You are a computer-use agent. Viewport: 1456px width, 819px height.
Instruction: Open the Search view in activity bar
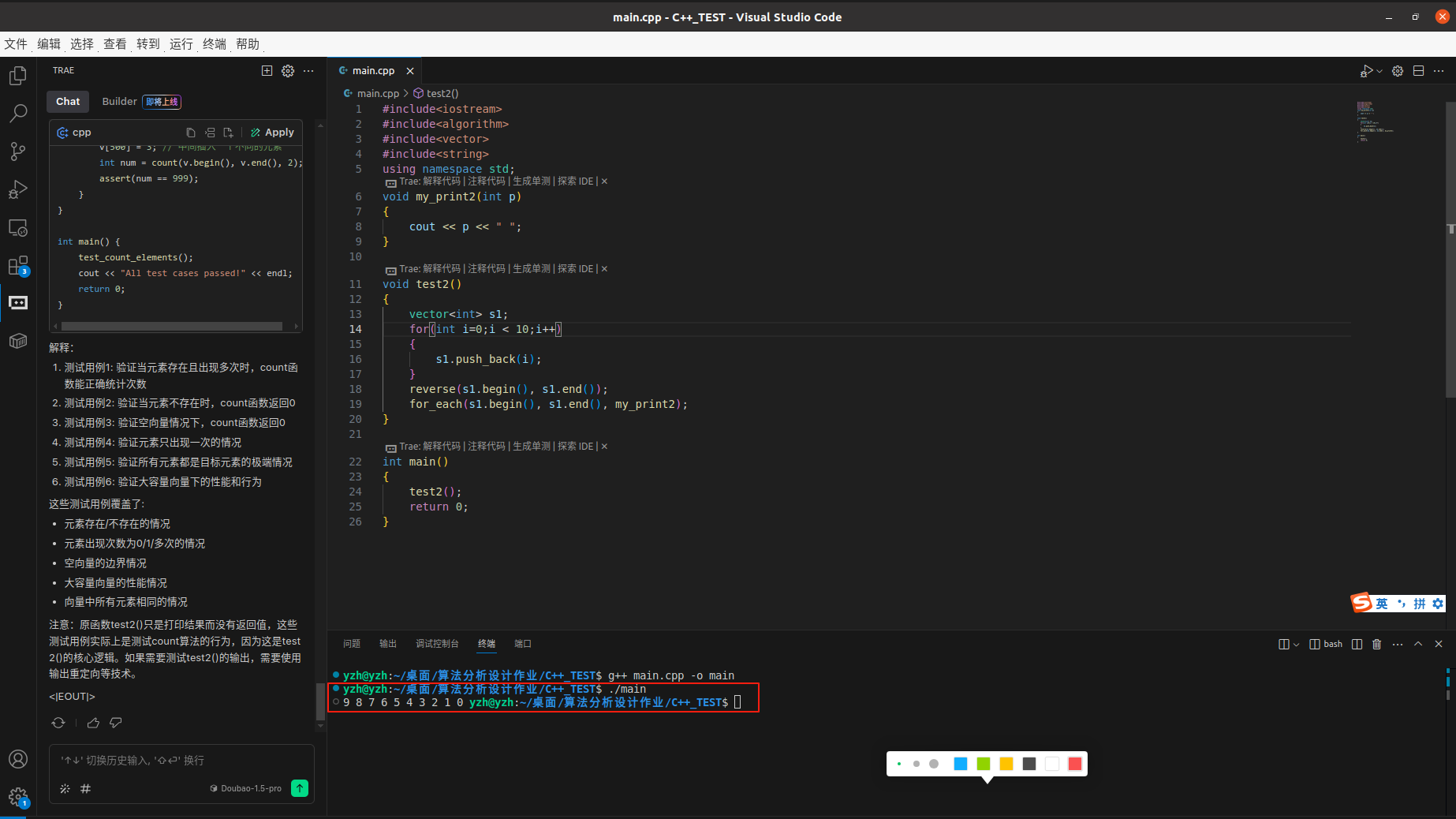pos(18,114)
